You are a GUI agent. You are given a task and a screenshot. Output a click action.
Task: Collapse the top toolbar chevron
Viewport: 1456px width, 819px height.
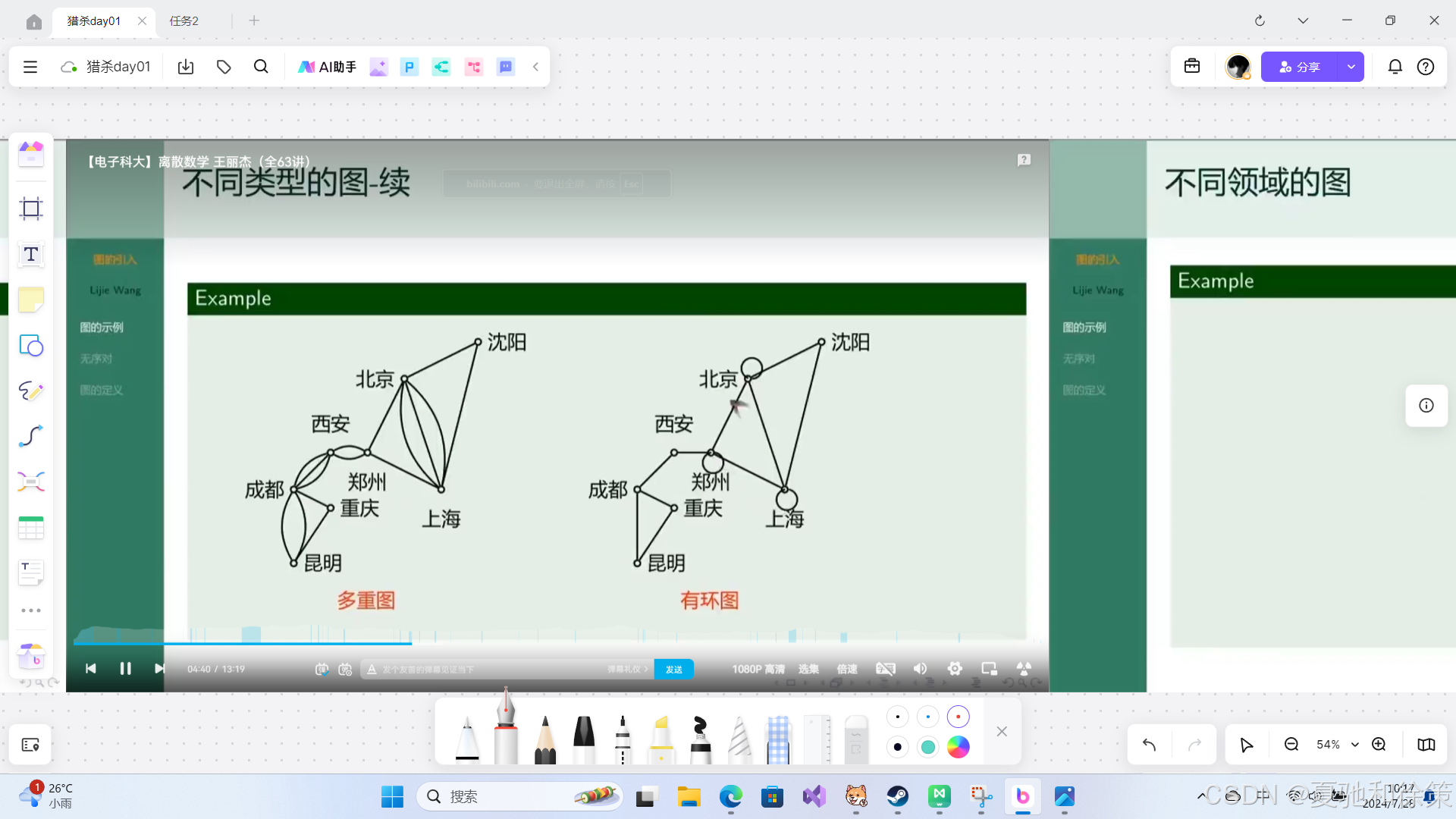click(x=535, y=67)
